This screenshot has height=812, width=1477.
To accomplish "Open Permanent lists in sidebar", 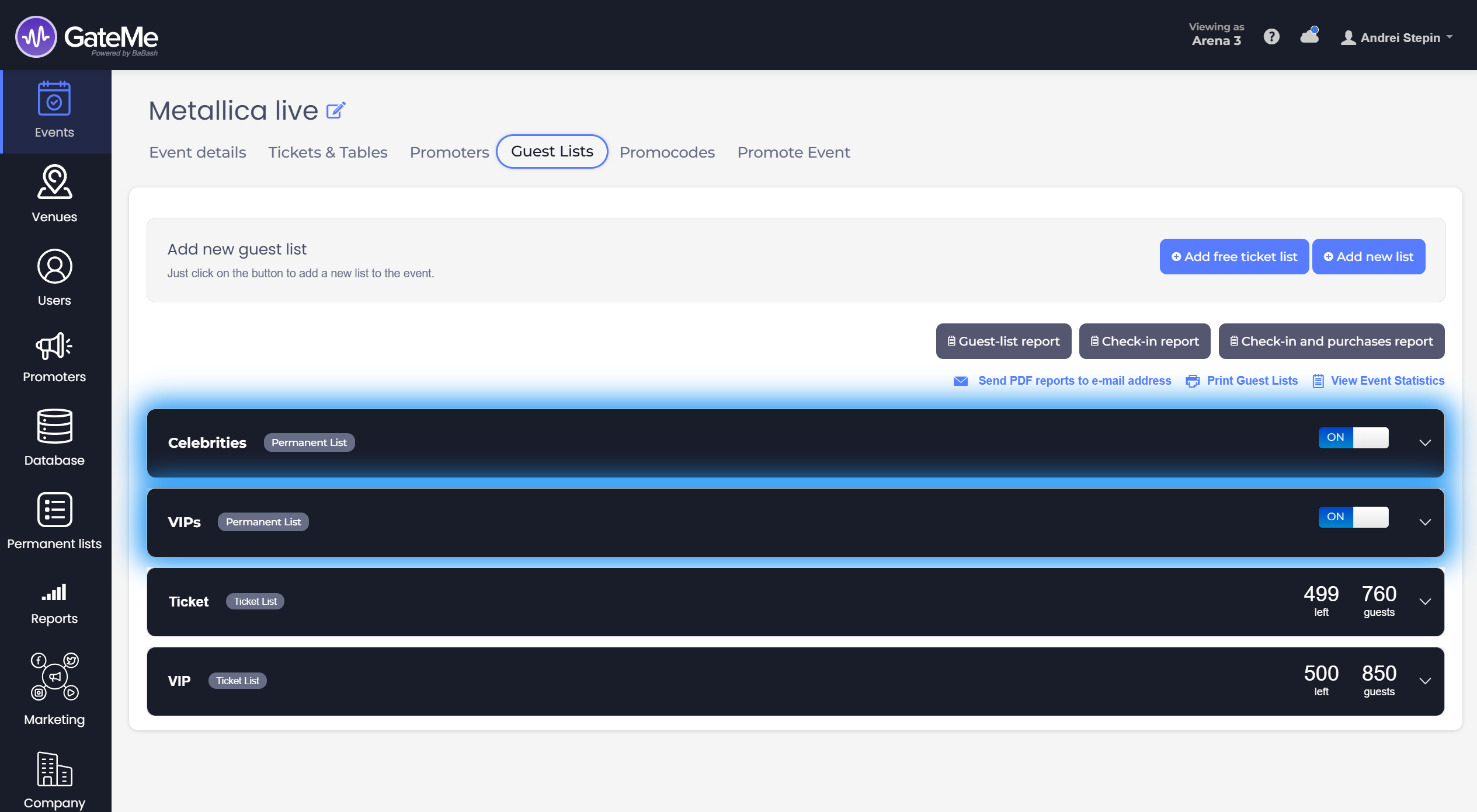I will 54,521.
